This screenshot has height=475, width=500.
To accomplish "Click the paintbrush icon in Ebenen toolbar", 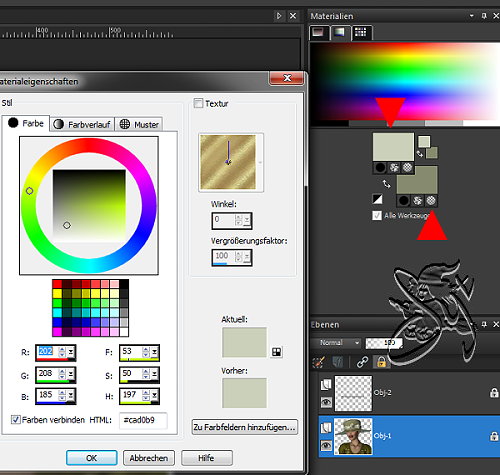I will point(318,362).
